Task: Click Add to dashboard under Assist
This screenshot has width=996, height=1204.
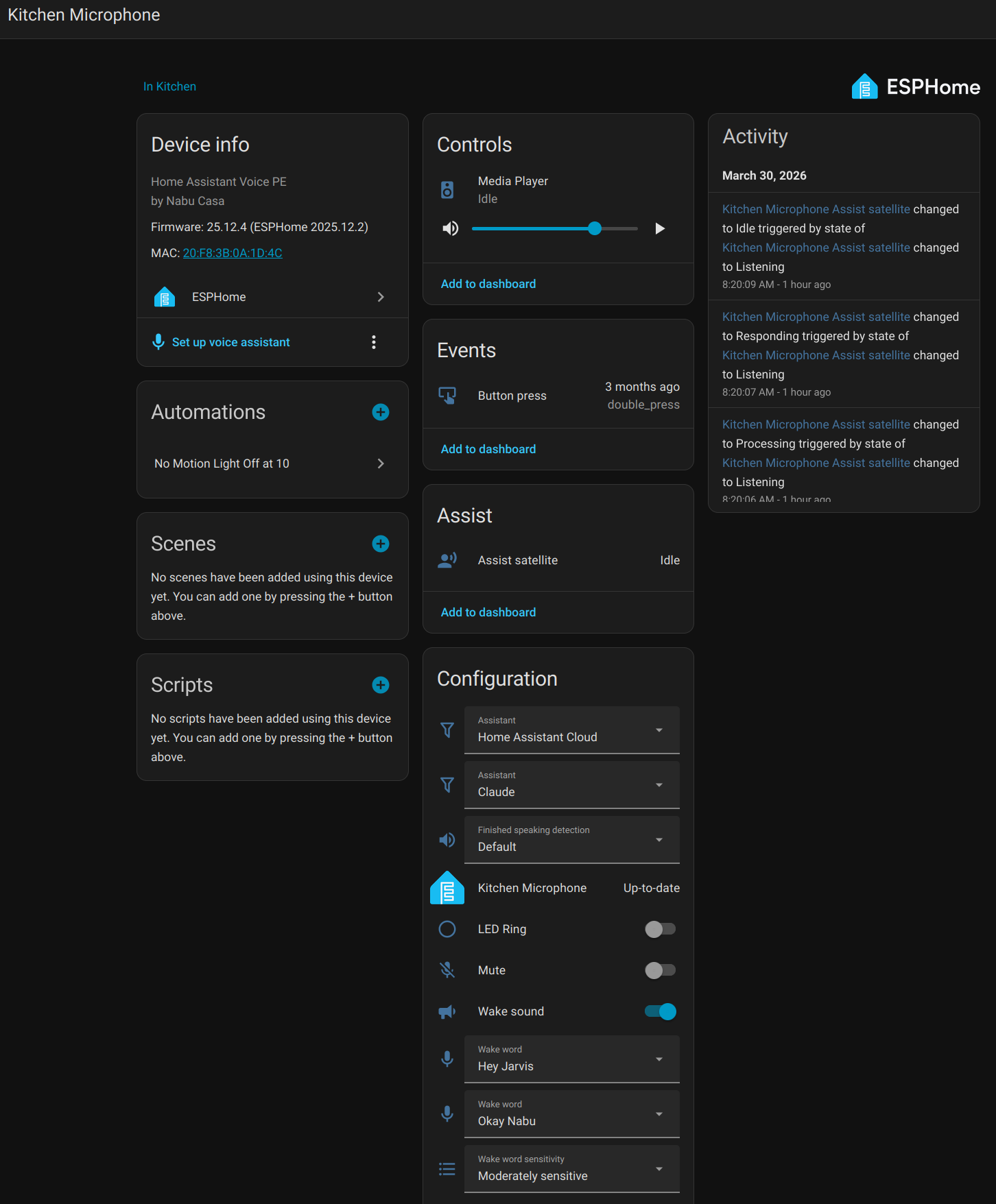Action: point(488,612)
